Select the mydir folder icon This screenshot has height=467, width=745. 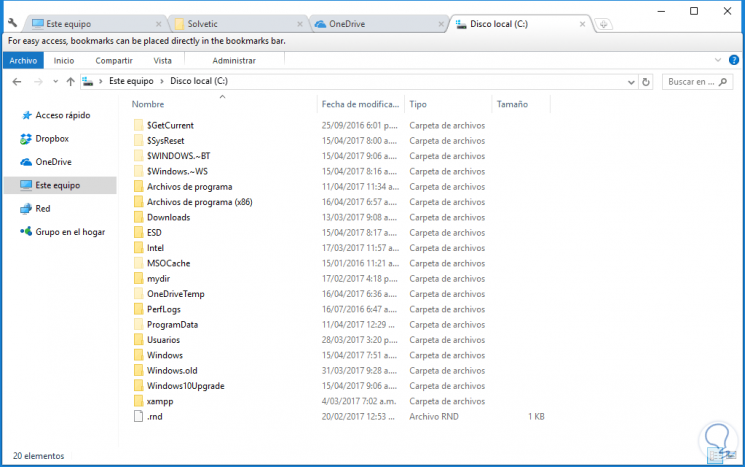tap(138, 278)
